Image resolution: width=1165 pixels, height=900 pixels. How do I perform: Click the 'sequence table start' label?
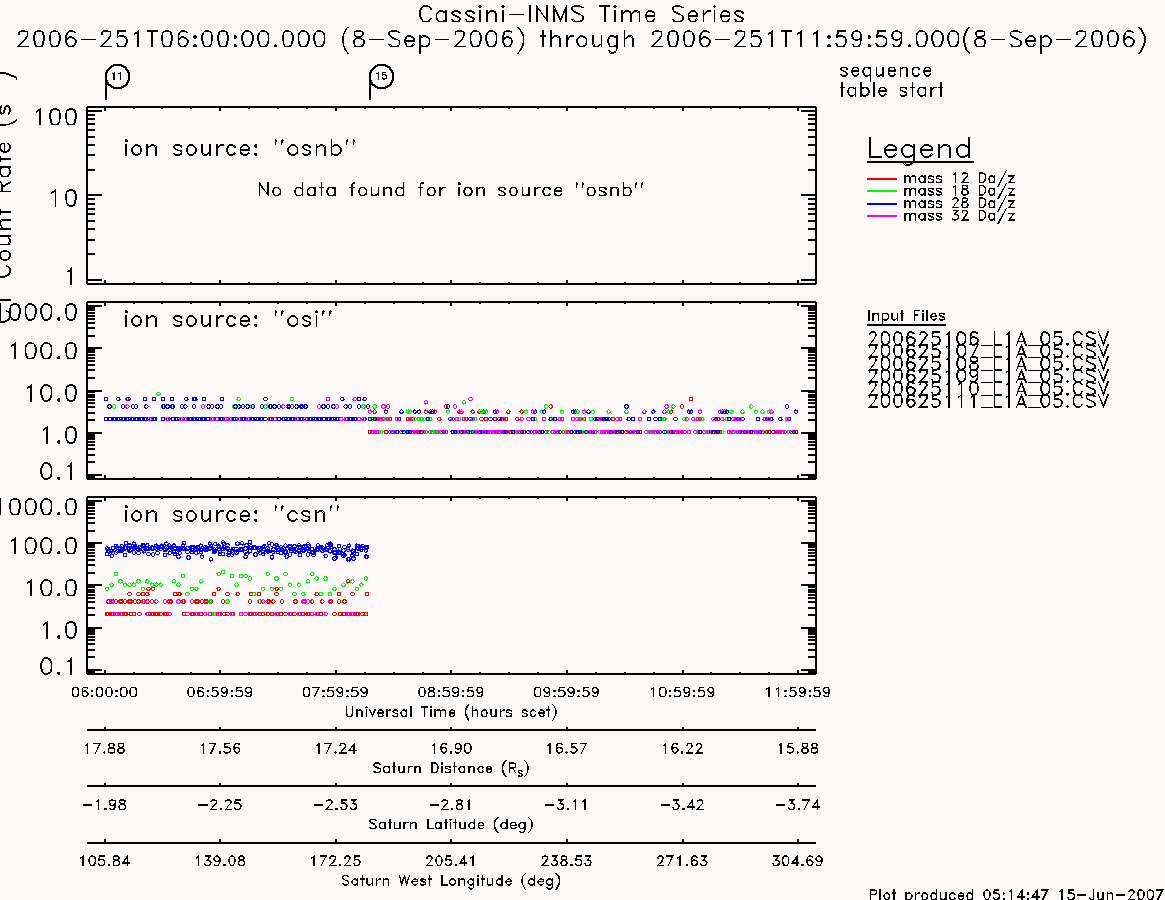[891, 80]
